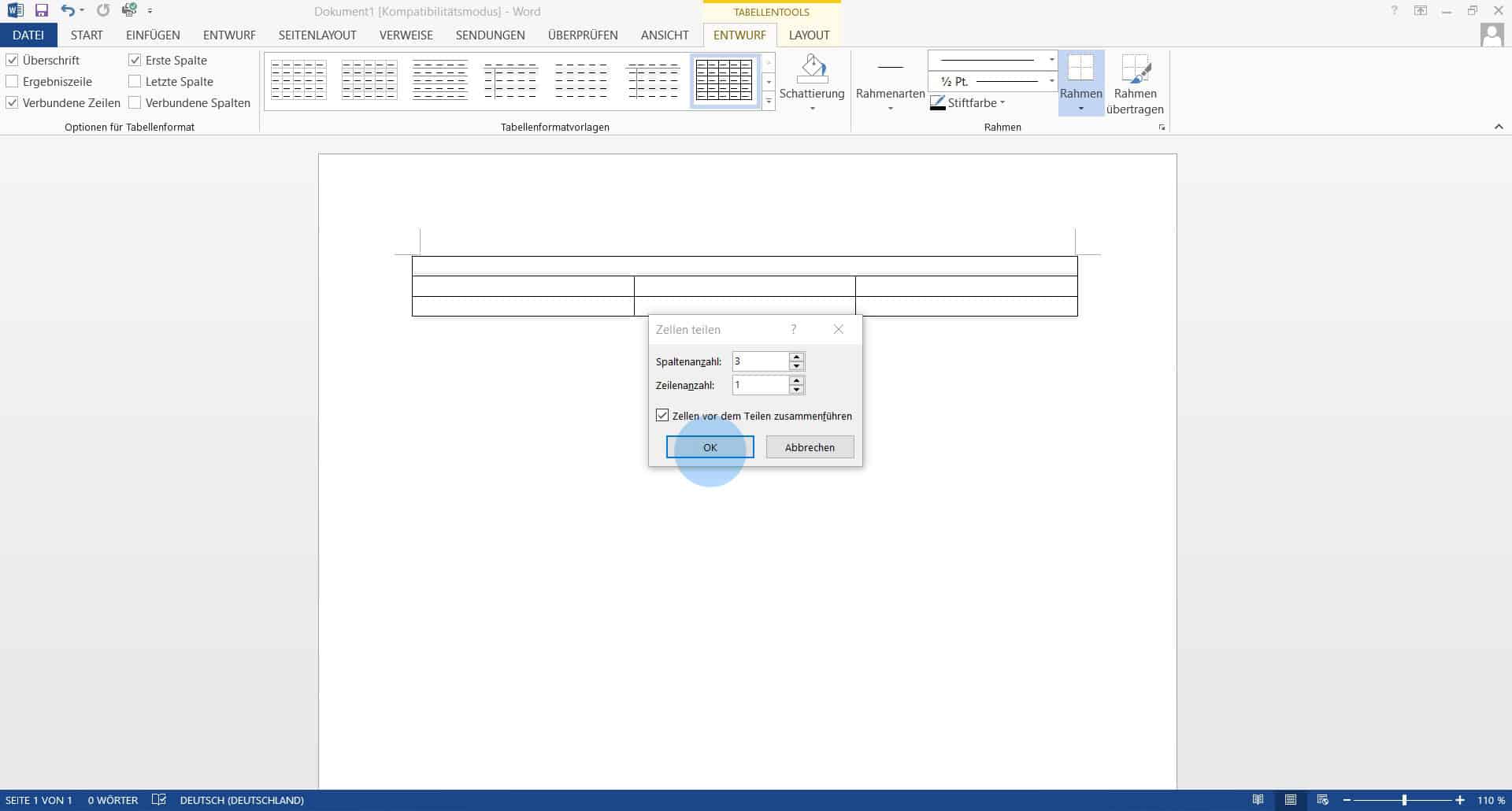Click the Rahmen übertragen border painter icon

(x=1135, y=69)
